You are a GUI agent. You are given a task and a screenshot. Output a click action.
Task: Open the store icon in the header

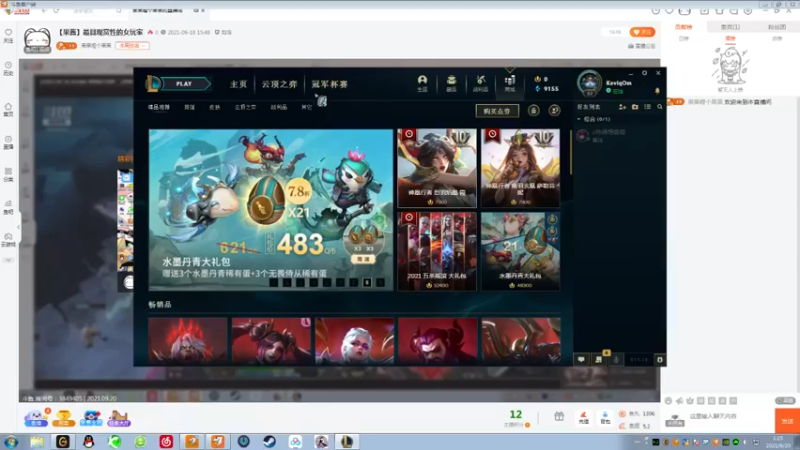510,83
